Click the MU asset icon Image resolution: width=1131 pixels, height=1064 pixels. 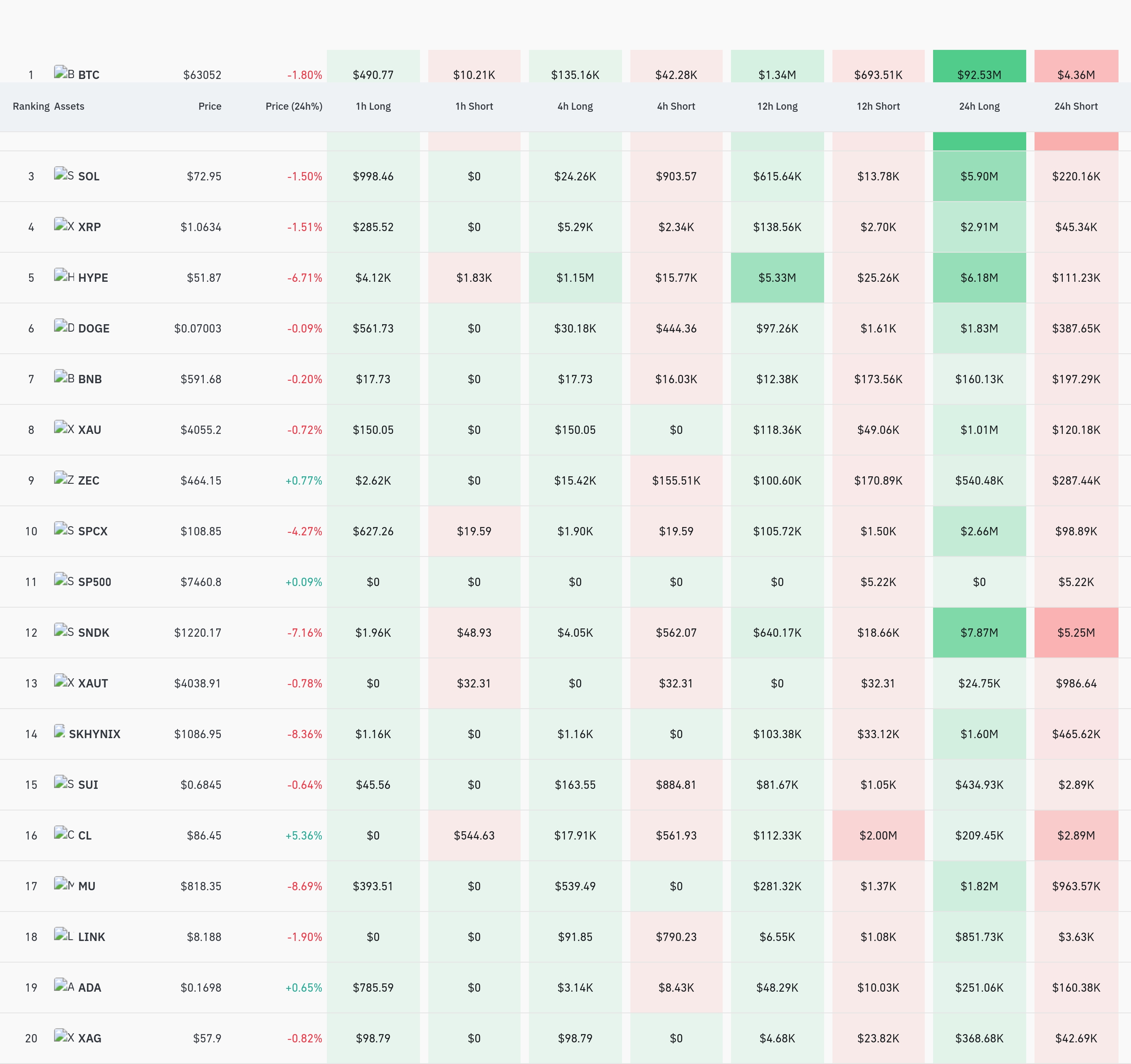pyautogui.click(x=64, y=884)
